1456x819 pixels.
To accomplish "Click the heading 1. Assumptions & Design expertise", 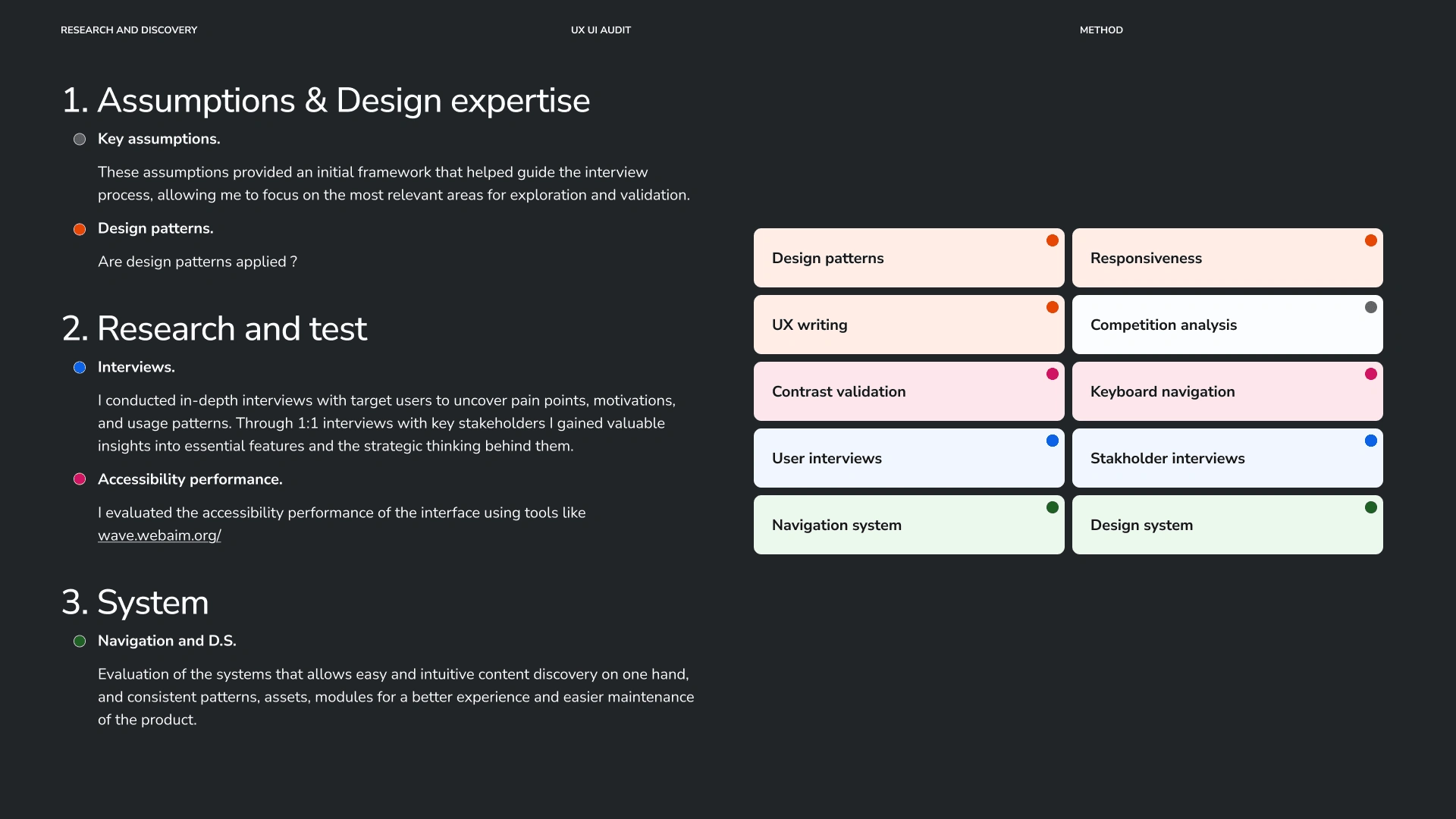I will click(x=326, y=101).
